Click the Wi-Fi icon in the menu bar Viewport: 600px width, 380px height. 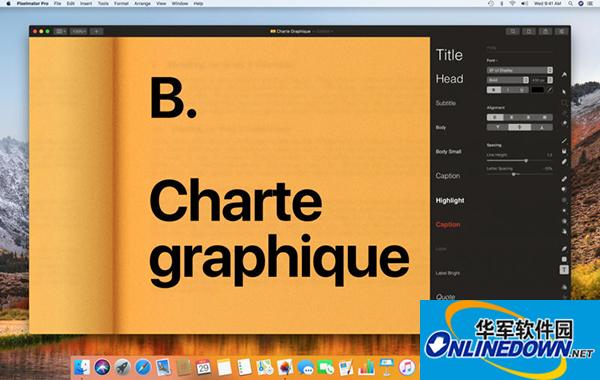click(x=513, y=3)
